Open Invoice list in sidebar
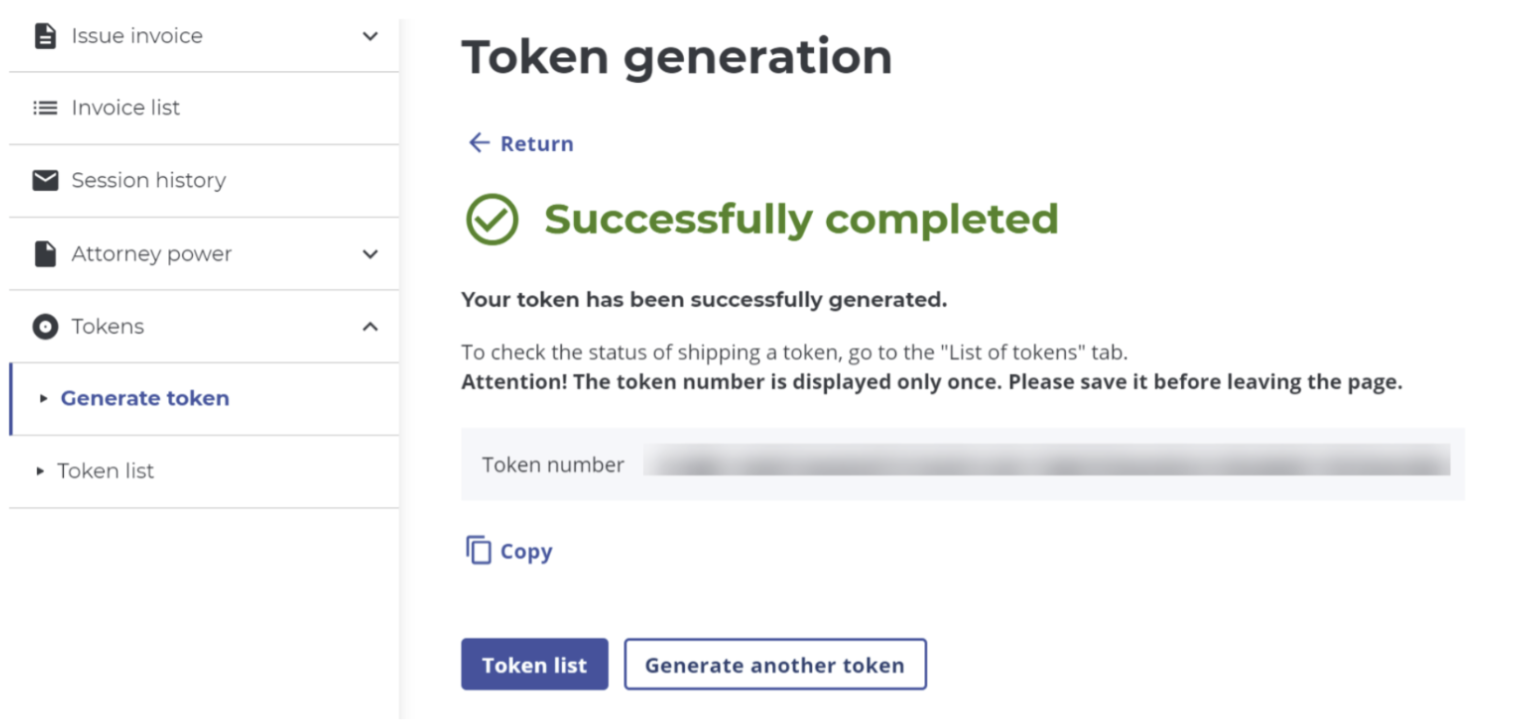 click(125, 108)
